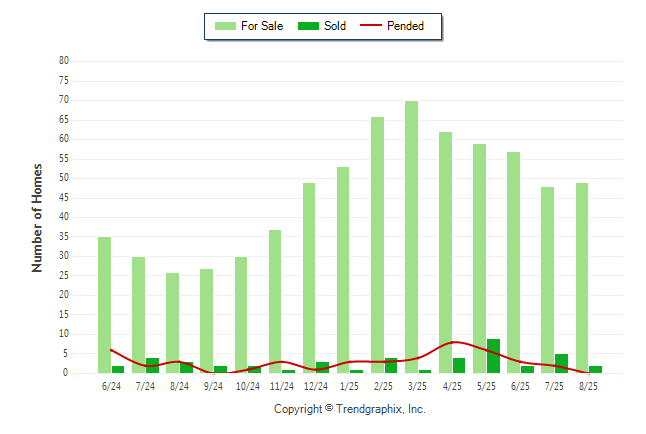646x434 pixels.
Task: Click the Number of Homes axis title
Action: (37, 217)
